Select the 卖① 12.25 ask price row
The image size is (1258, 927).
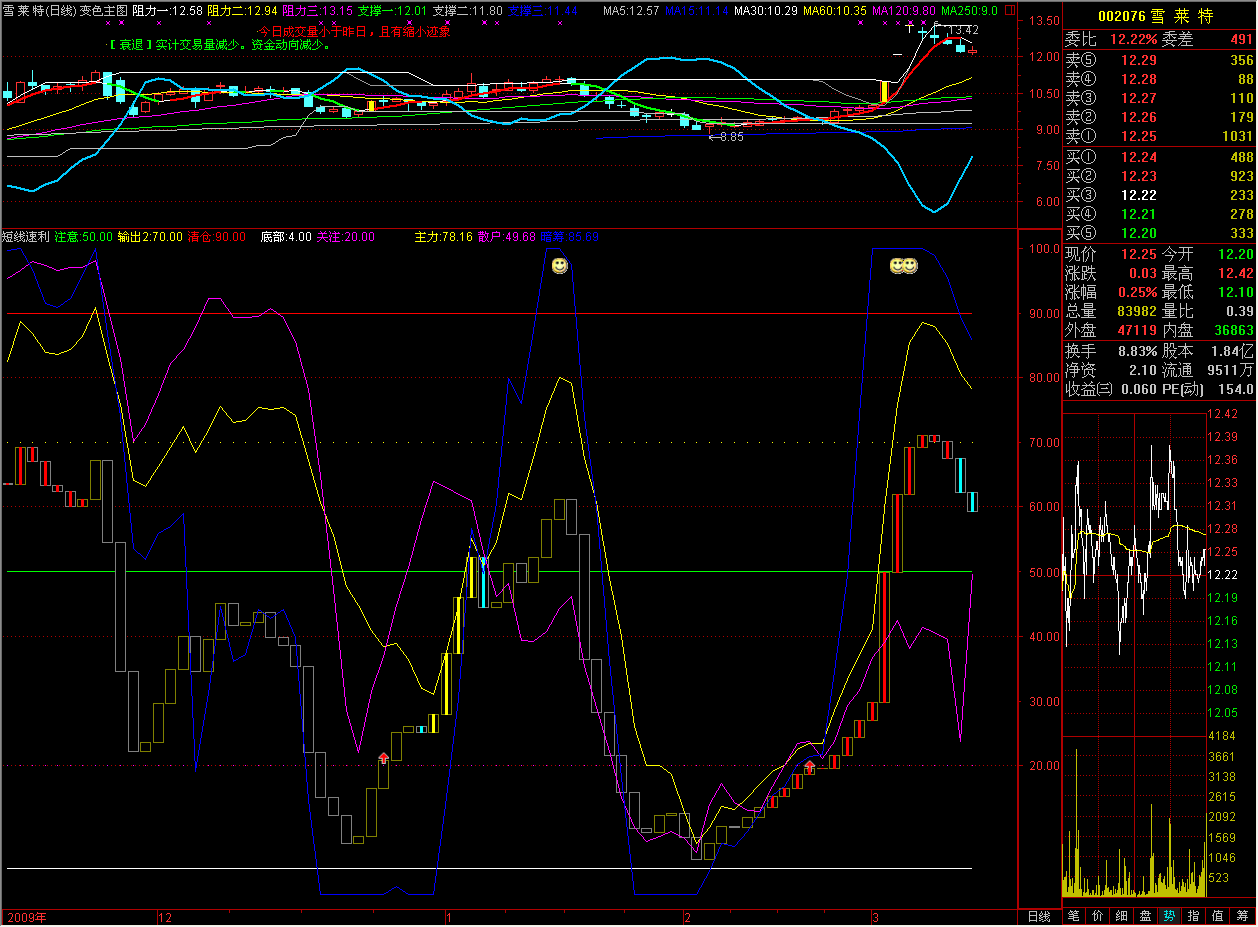tap(1158, 136)
